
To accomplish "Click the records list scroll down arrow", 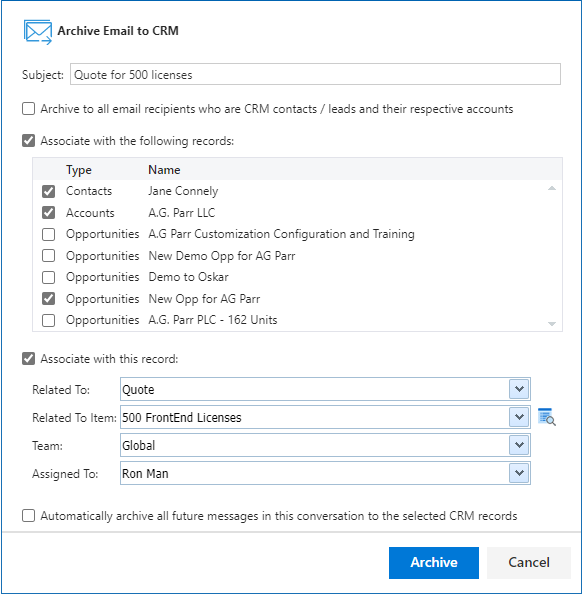I will 552,324.
